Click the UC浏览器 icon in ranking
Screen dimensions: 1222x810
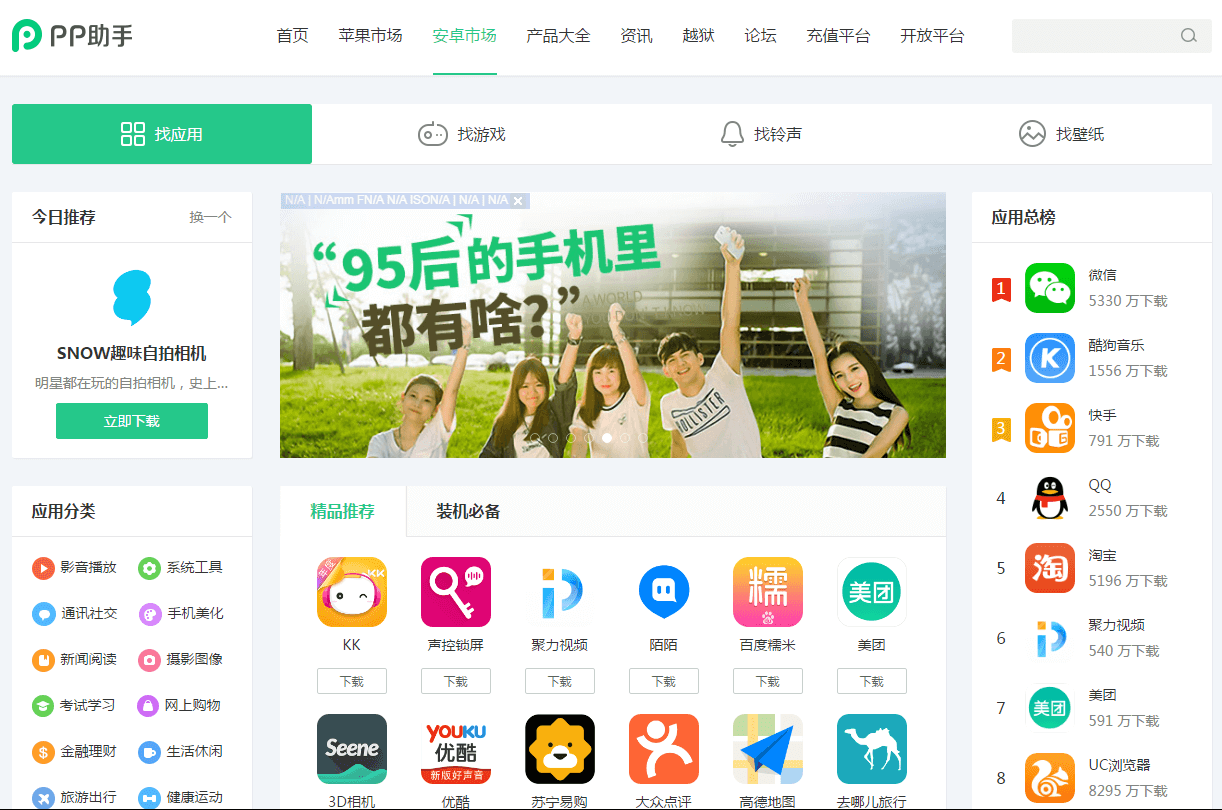(x=1050, y=778)
